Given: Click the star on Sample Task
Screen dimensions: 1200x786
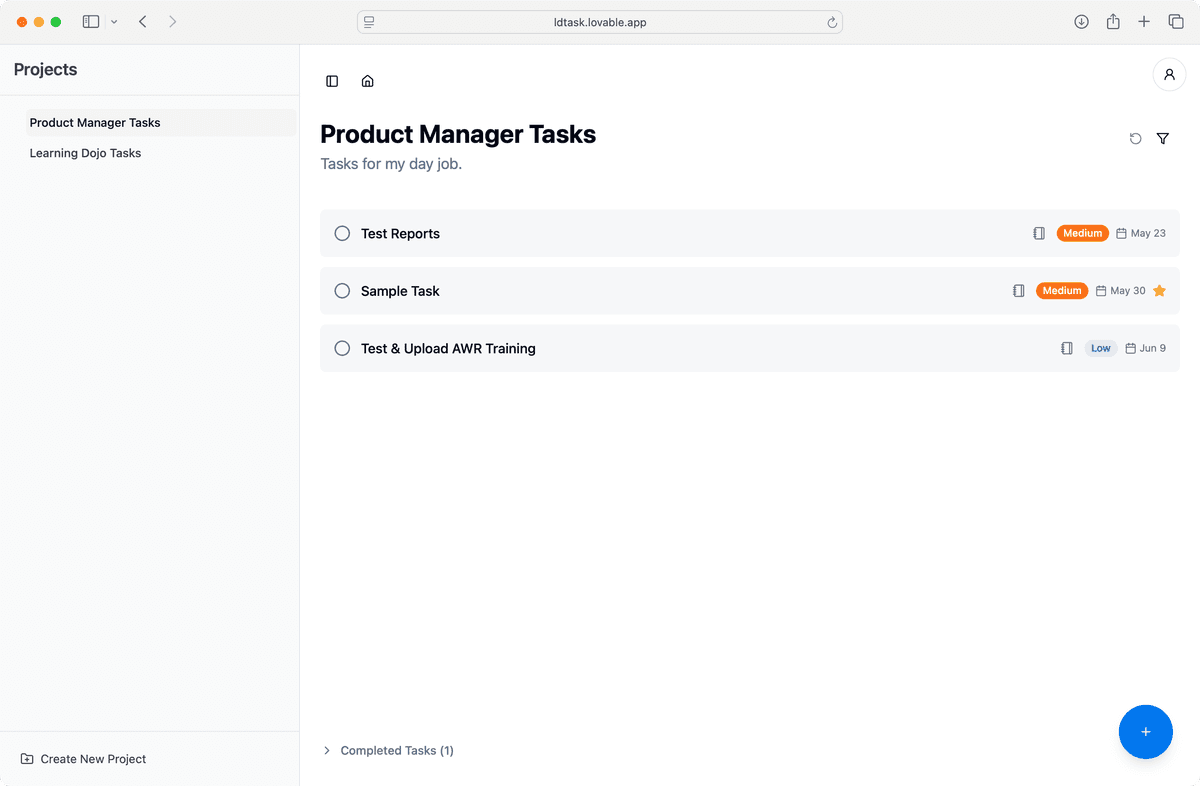Looking at the screenshot, I should pos(1159,291).
